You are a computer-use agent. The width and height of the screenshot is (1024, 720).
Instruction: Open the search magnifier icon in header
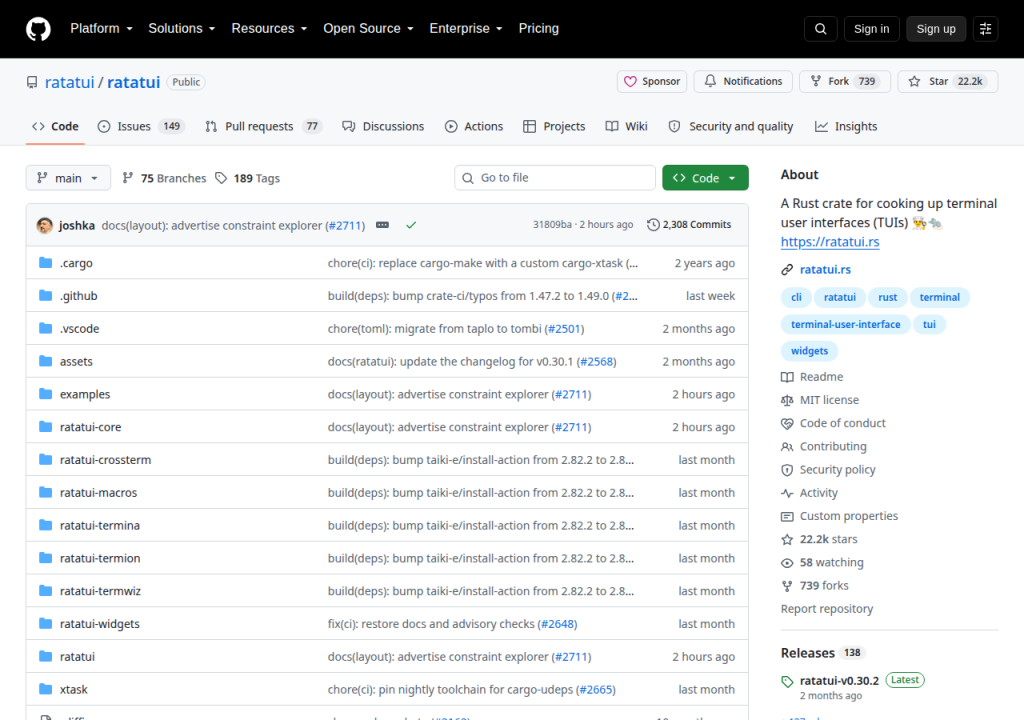[x=820, y=29]
